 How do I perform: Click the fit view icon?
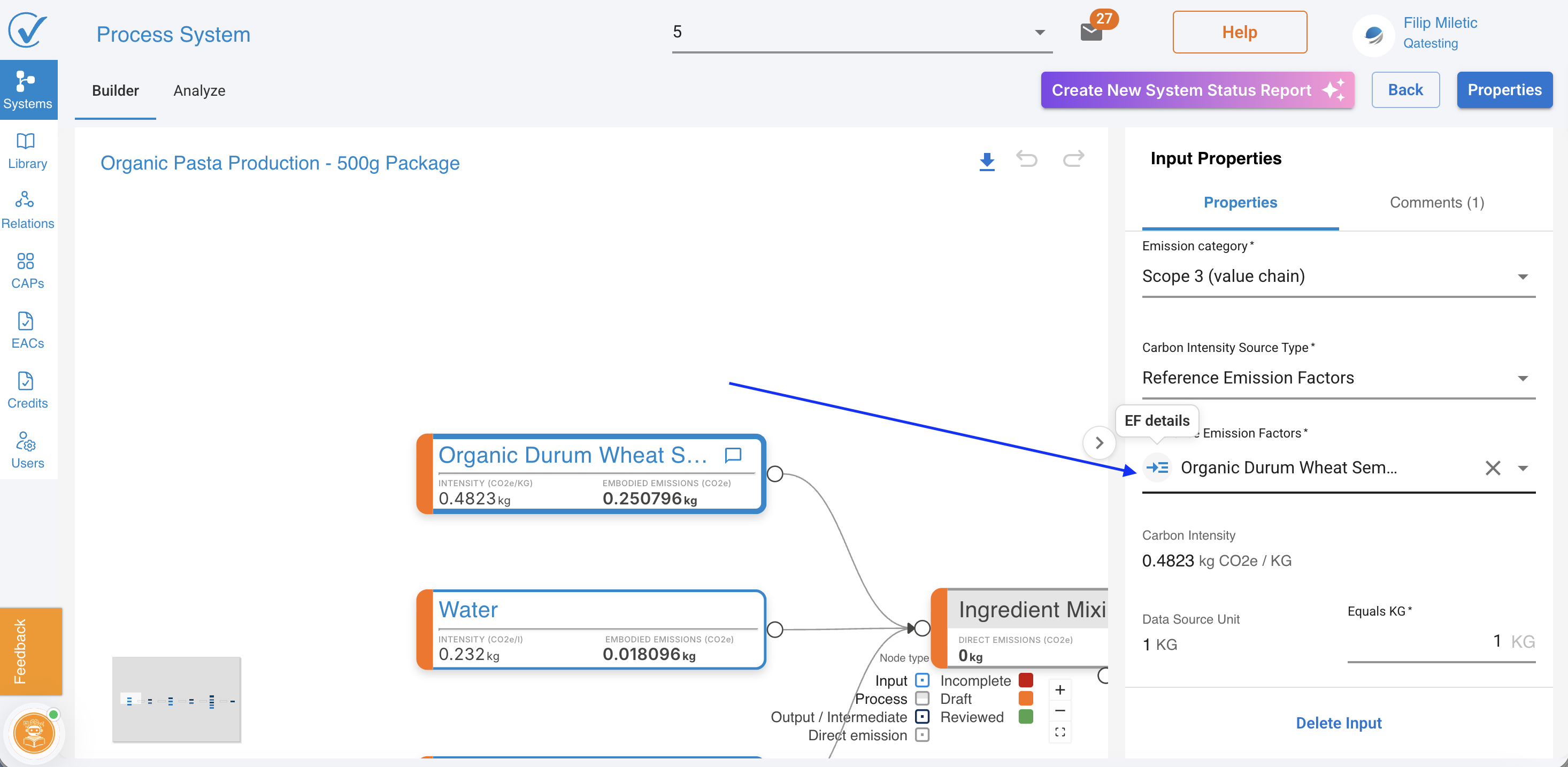point(1060,732)
